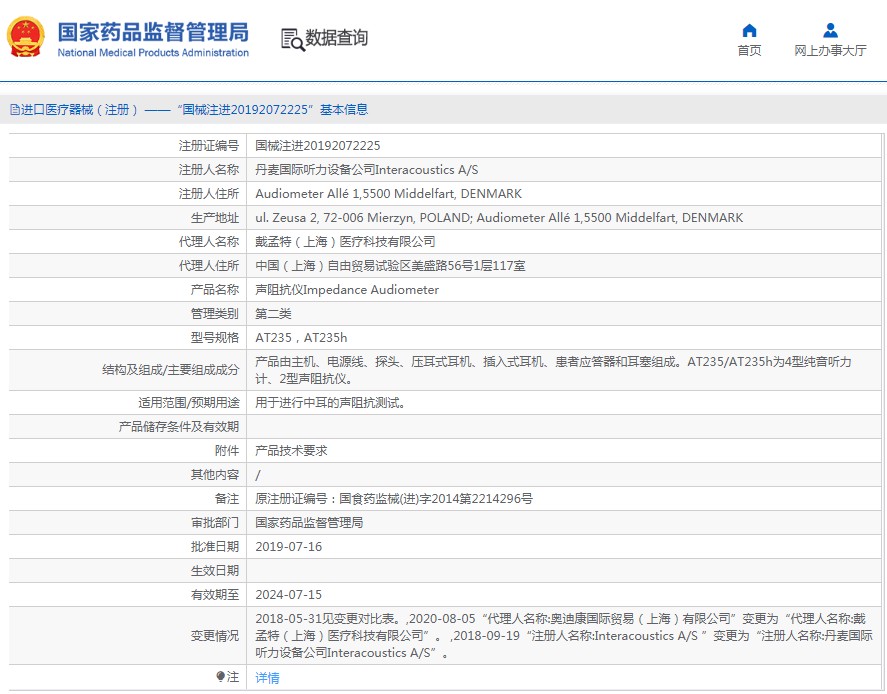Click the 结构及组成/主要组成成分 row label

(x=171, y=370)
